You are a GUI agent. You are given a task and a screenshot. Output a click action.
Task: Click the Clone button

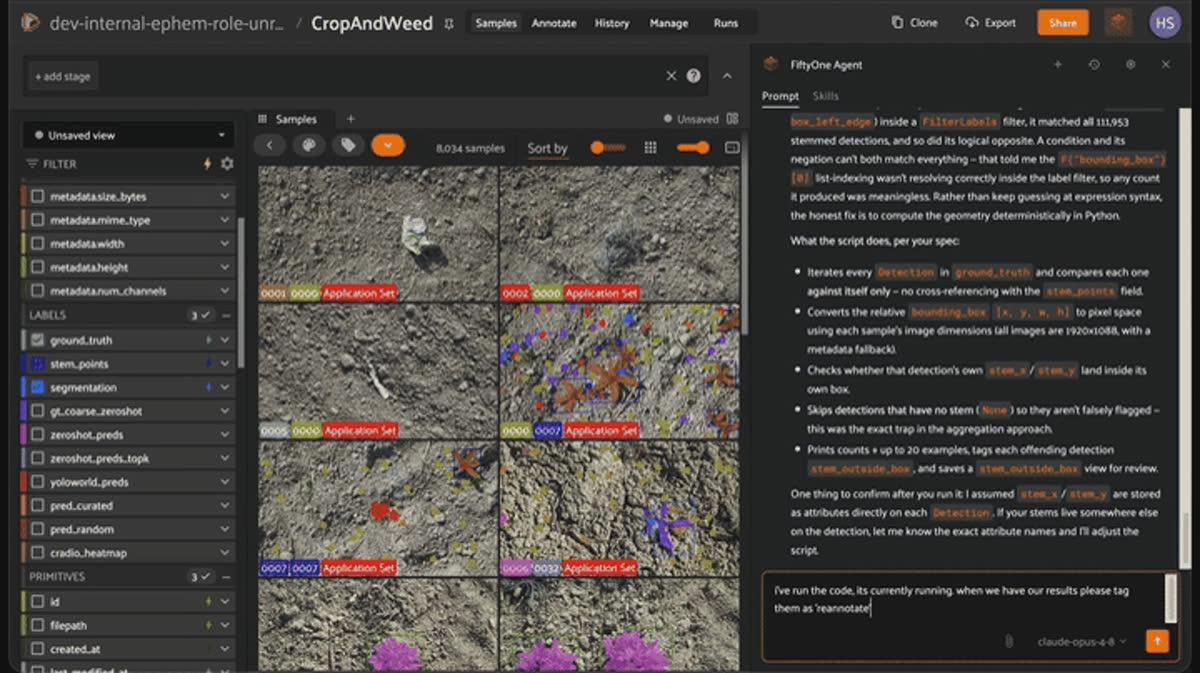(914, 23)
